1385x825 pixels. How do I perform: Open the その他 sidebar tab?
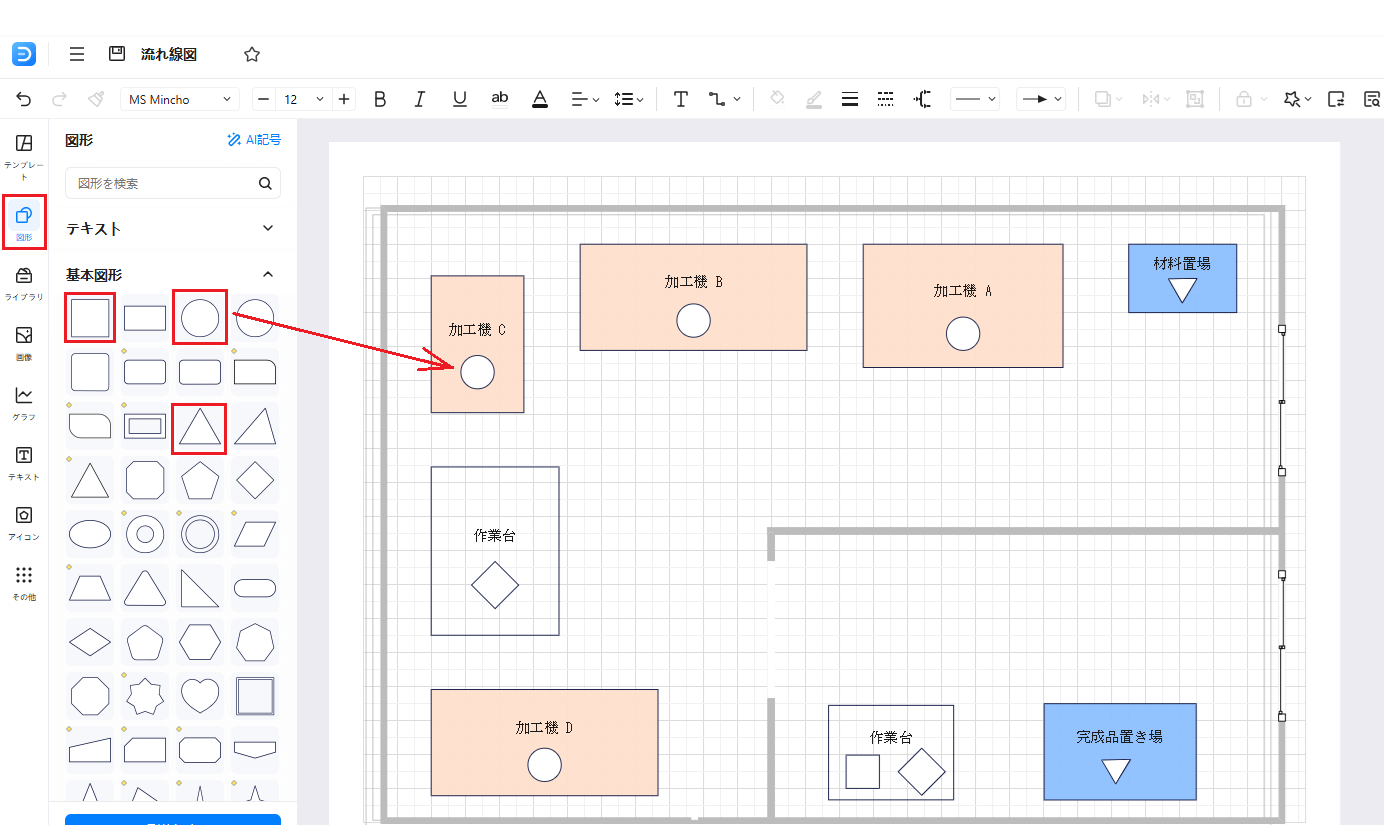tap(24, 582)
